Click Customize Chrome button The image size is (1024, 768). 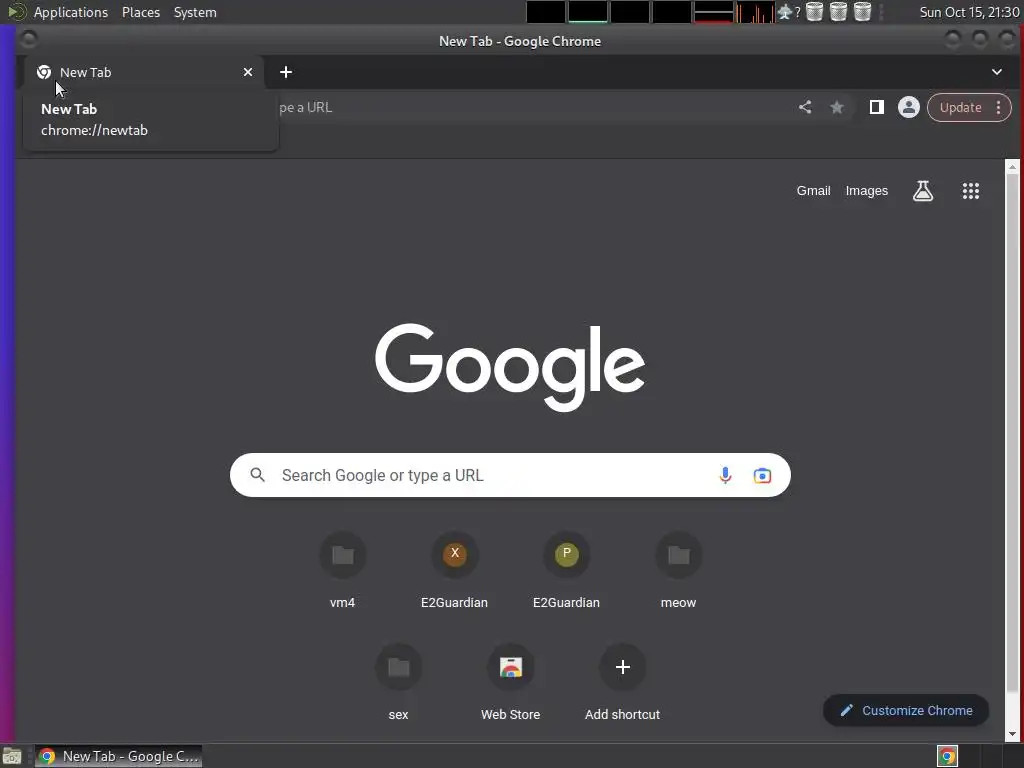(906, 711)
